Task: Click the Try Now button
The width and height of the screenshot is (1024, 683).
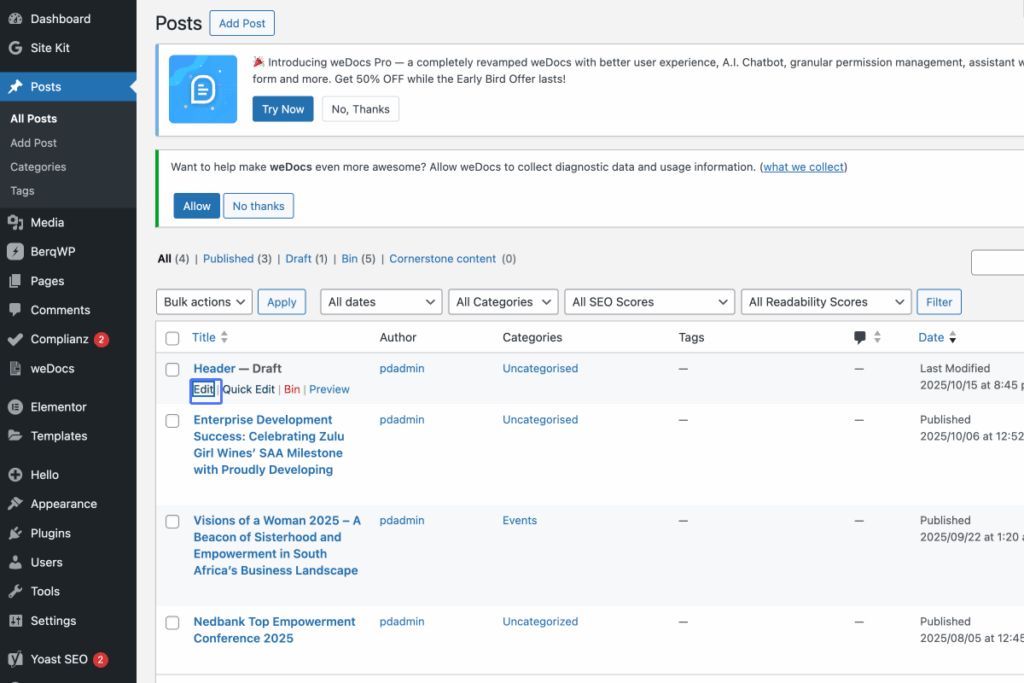Action: coord(283,109)
